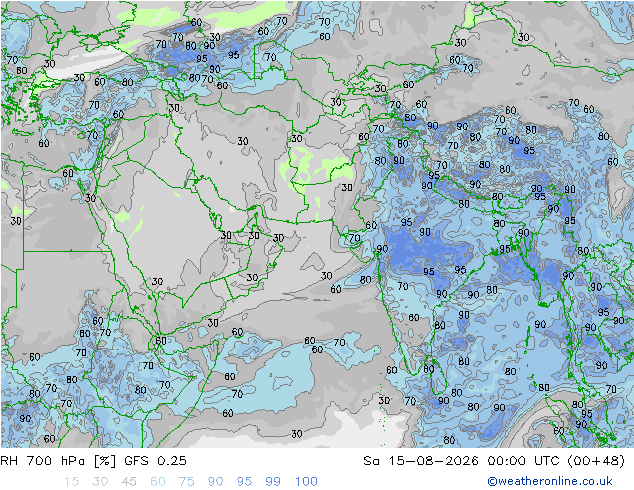Image resolution: width=634 pixels, height=490 pixels.
Task: Pick the 75 value in the color legend
Action: [x=187, y=481]
